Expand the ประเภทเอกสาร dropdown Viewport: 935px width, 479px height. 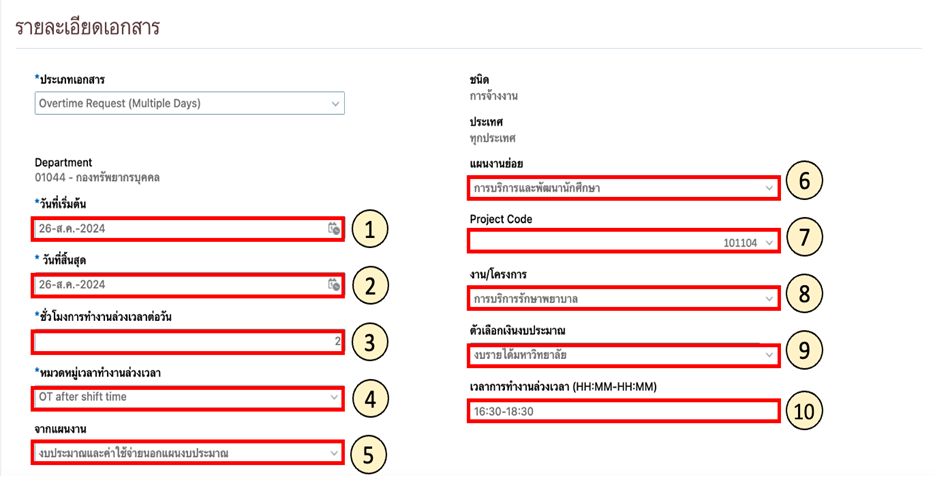[x=336, y=103]
